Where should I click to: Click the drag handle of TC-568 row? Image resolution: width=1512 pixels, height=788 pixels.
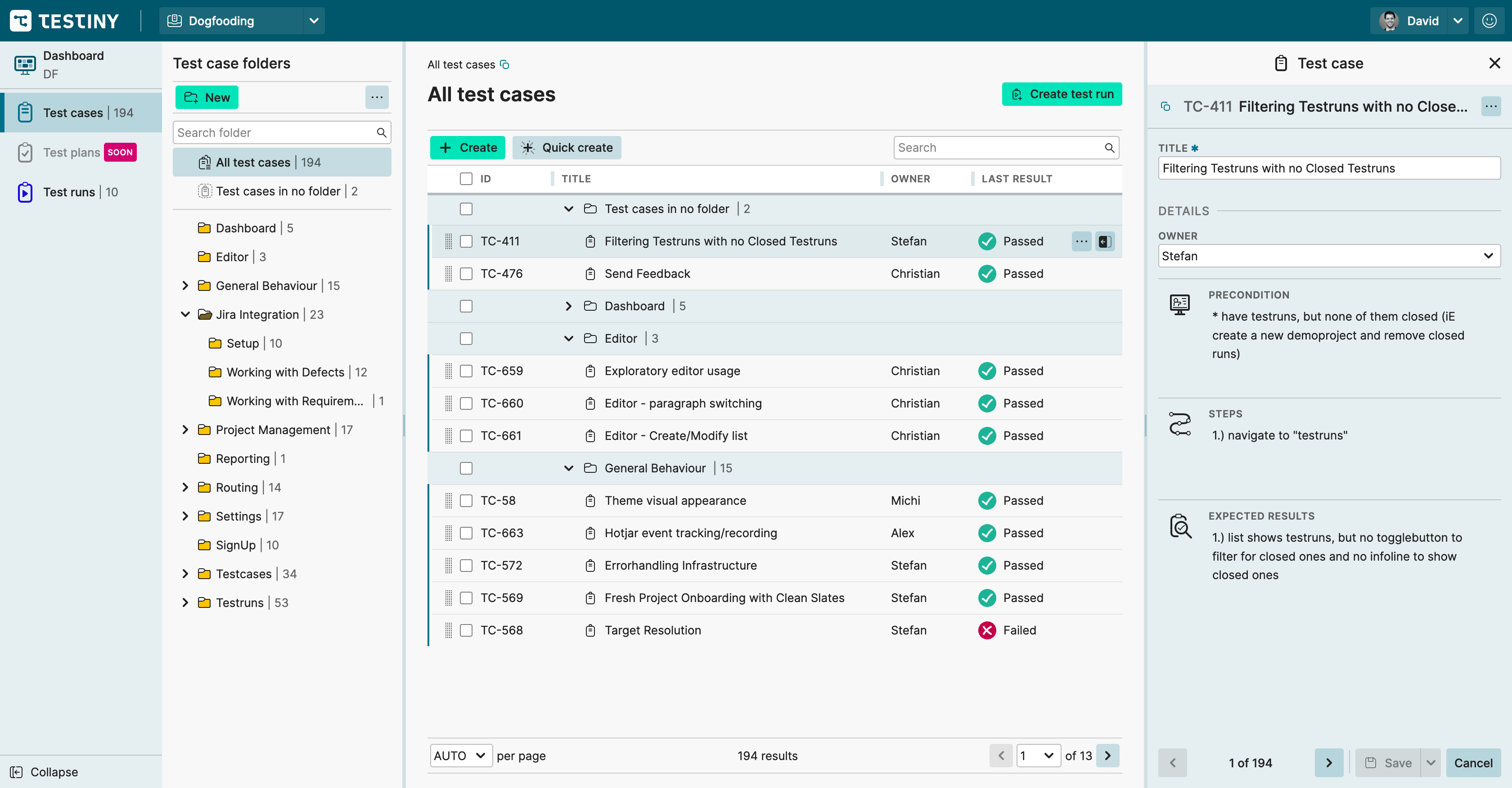(x=449, y=630)
